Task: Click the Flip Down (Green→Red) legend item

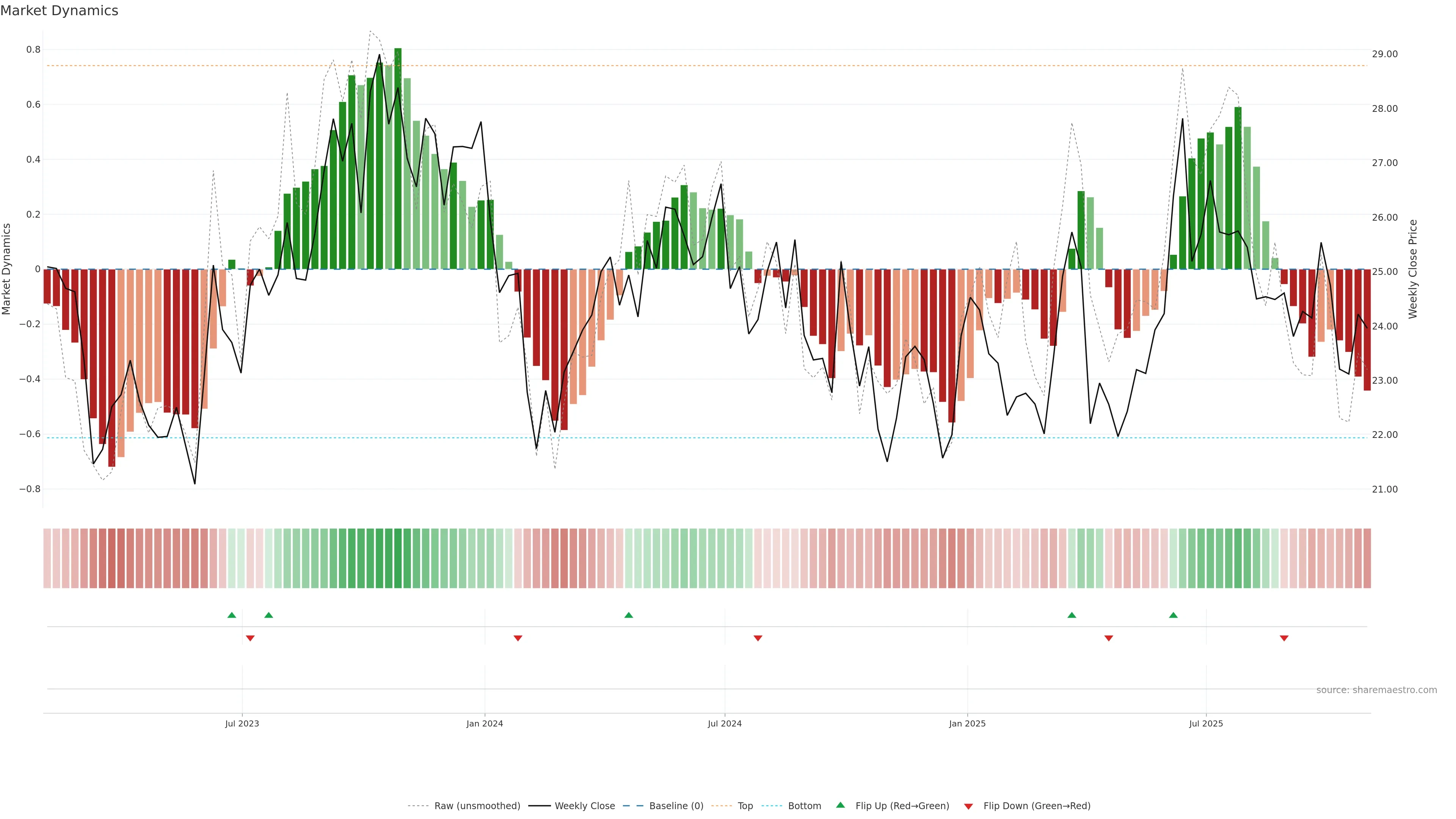Action: point(1037,806)
